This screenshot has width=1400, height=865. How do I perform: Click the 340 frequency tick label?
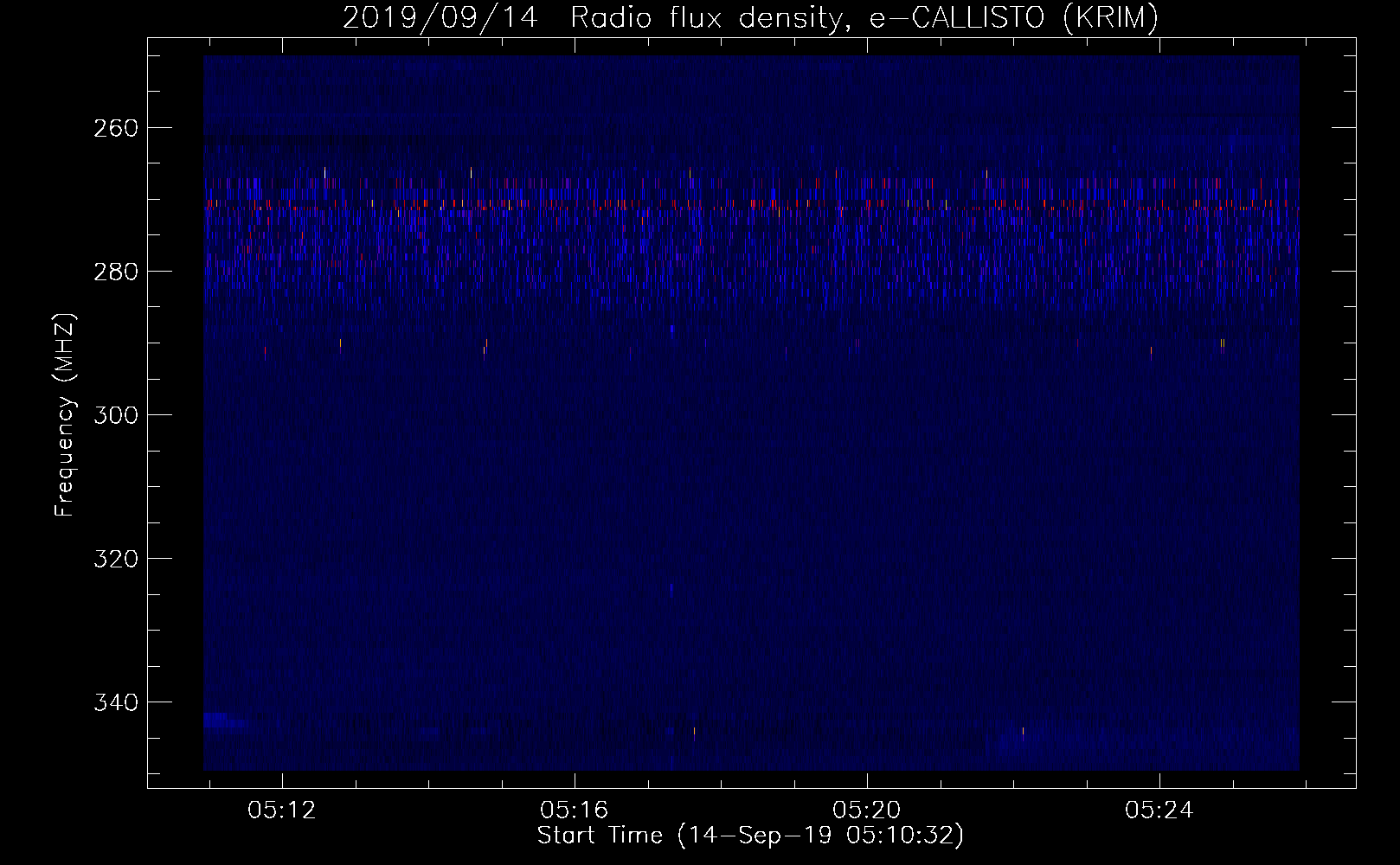[x=115, y=702]
